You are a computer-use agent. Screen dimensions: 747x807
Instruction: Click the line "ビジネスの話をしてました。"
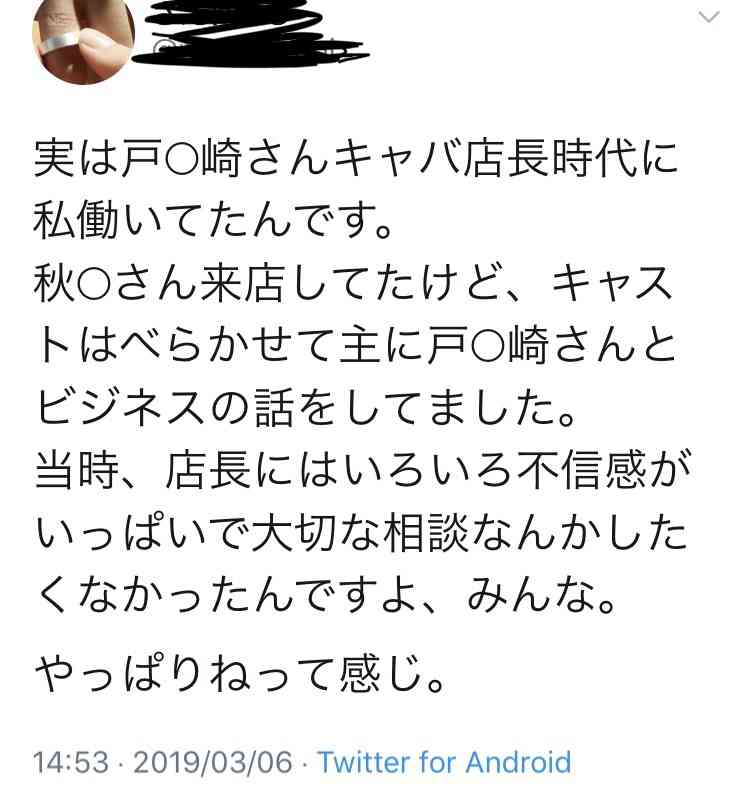click(x=306, y=407)
